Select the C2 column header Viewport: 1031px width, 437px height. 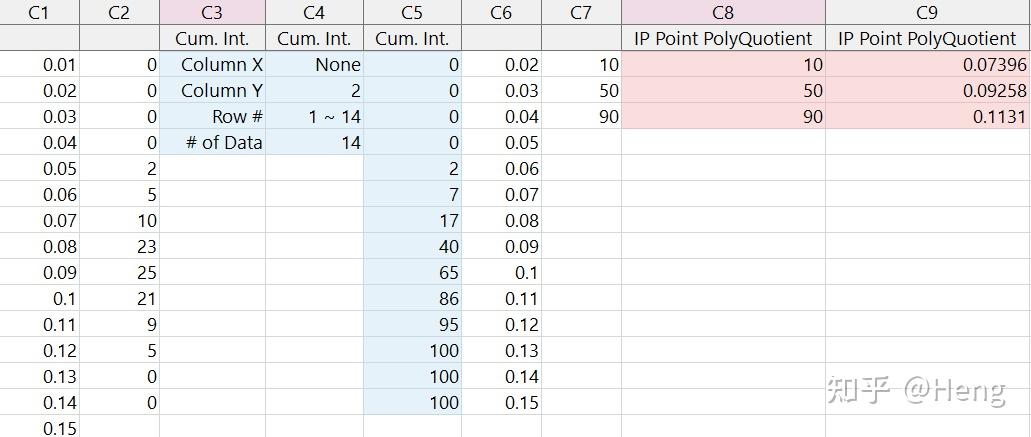(119, 13)
